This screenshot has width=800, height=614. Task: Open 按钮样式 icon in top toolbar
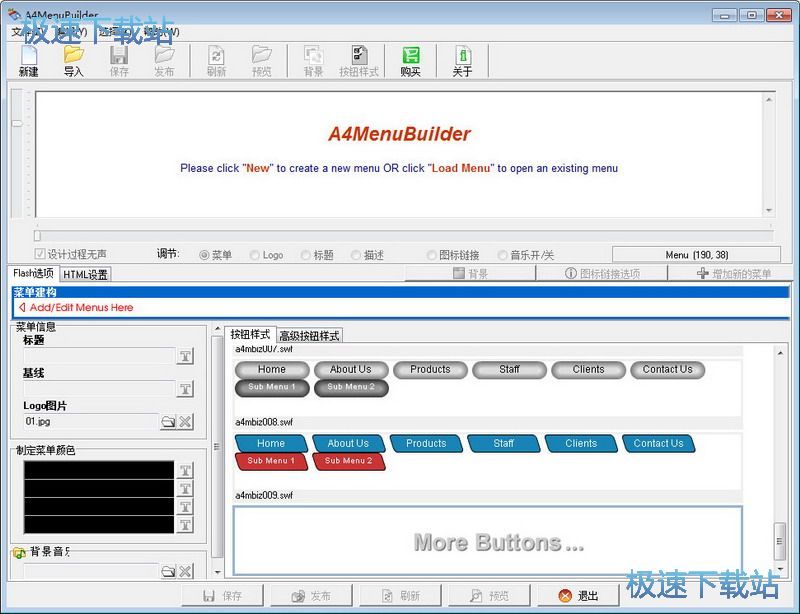(x=359, y=61)
